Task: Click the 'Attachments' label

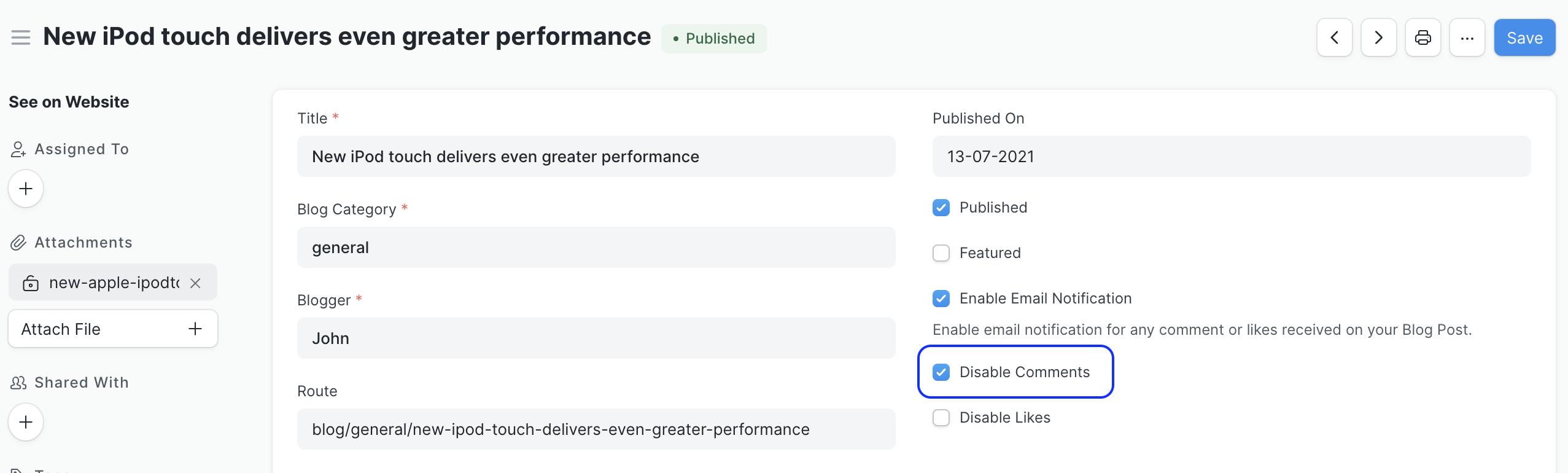Action: click(x=83, y=243)
